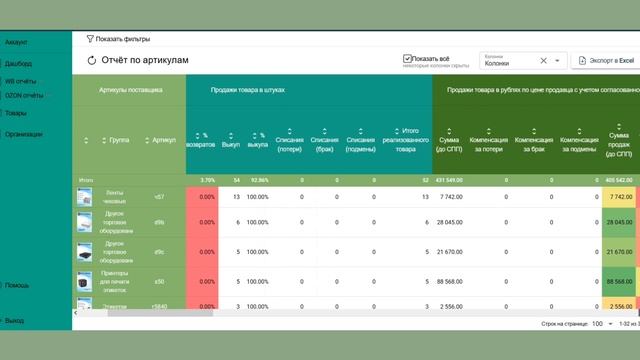640x360 pixels.
Task: Click the 28 045.00 Сумма (до СПП) value
Action: pyautogui.click(x=450, y=222)
